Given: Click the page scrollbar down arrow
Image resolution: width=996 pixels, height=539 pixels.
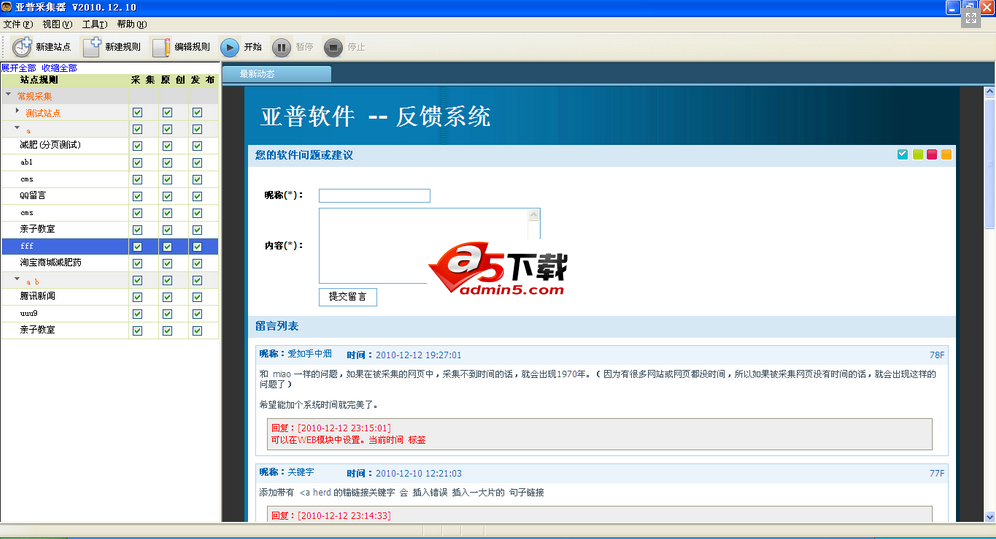Looking at the screenshot, I should [x=990, y=517].
